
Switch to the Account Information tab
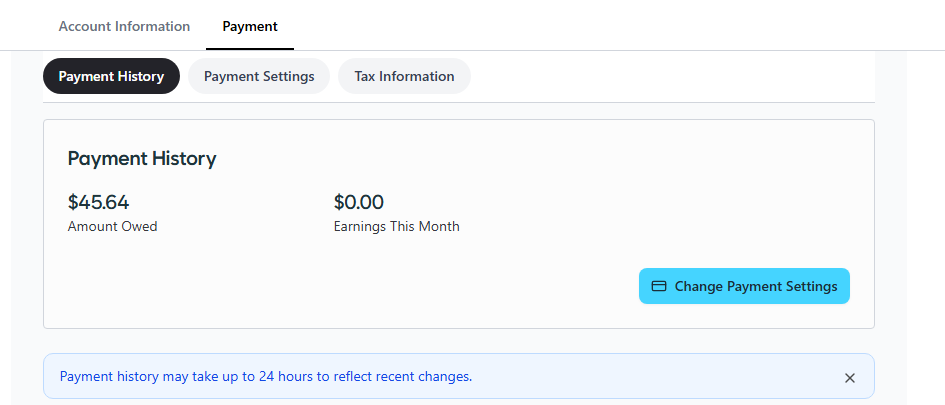pos(124,26)
